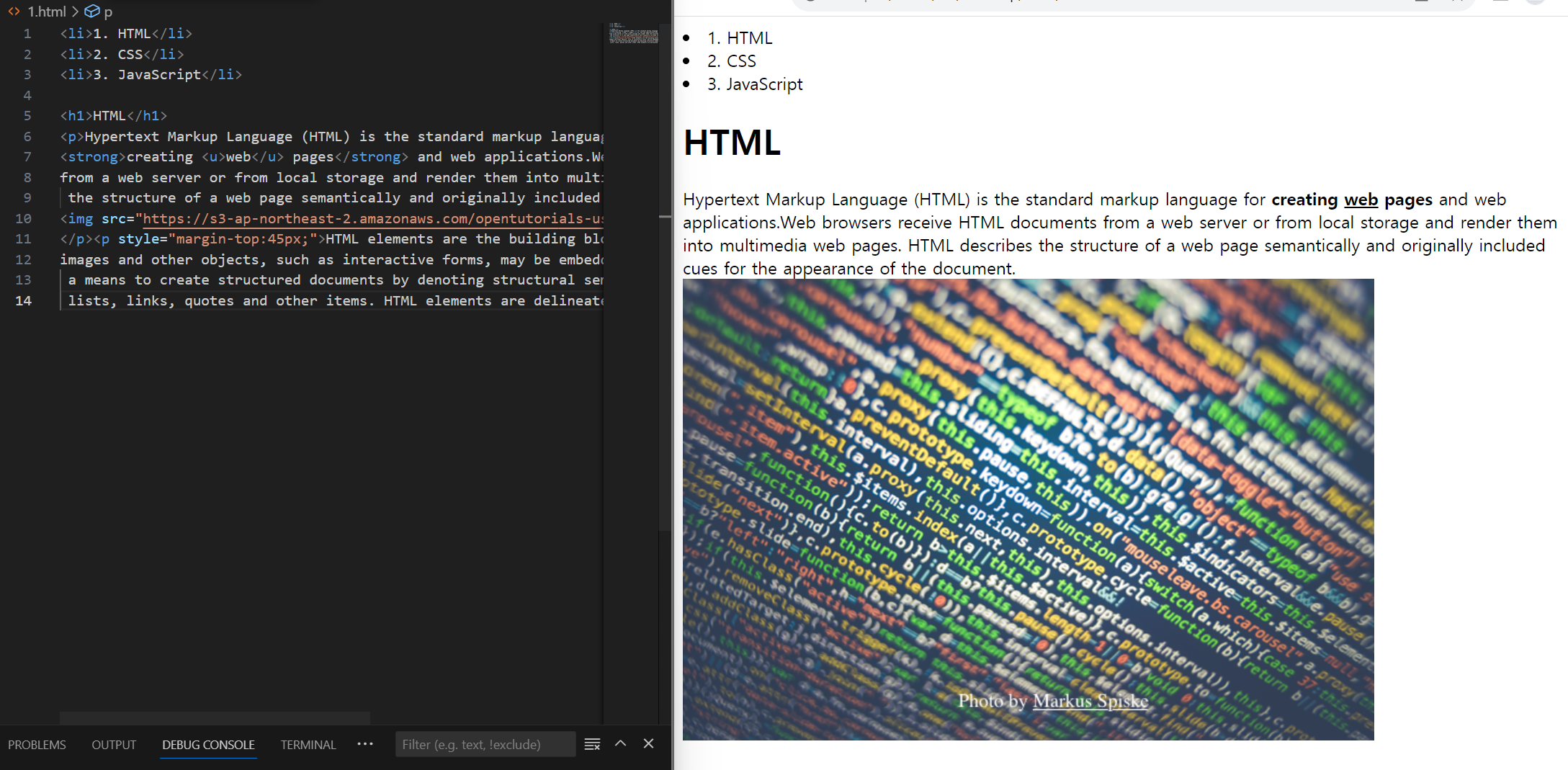This screenshot has height=770, width=1568.
Task: Click the code file icon beside 1.html breadcrumb
Action: coord(13,12)
